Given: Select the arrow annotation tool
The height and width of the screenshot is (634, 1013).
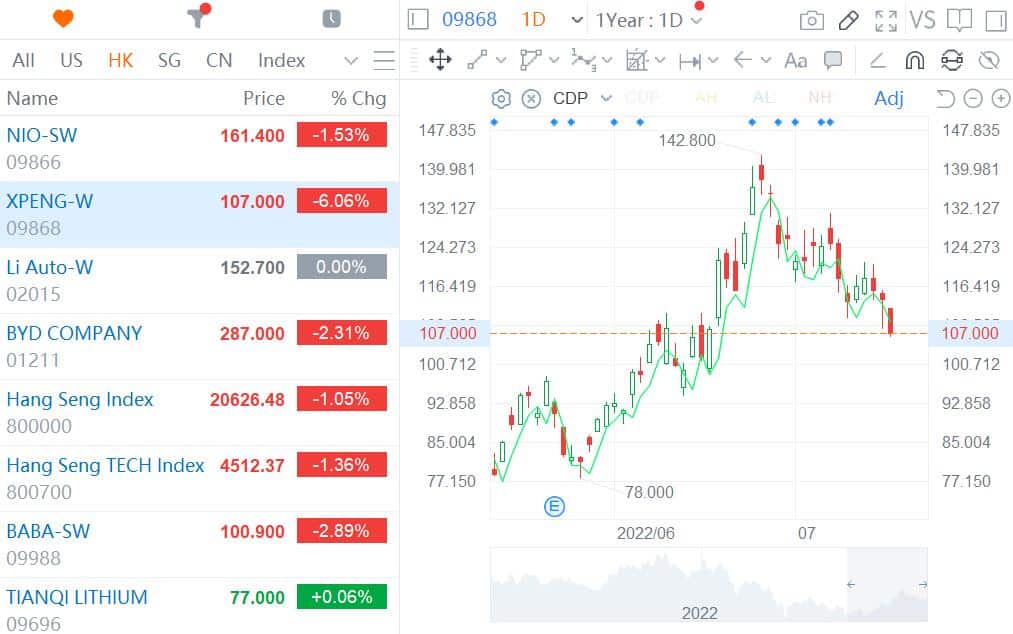Looking at the screenshot, I should pyautogui.click(x=742, y=60).
